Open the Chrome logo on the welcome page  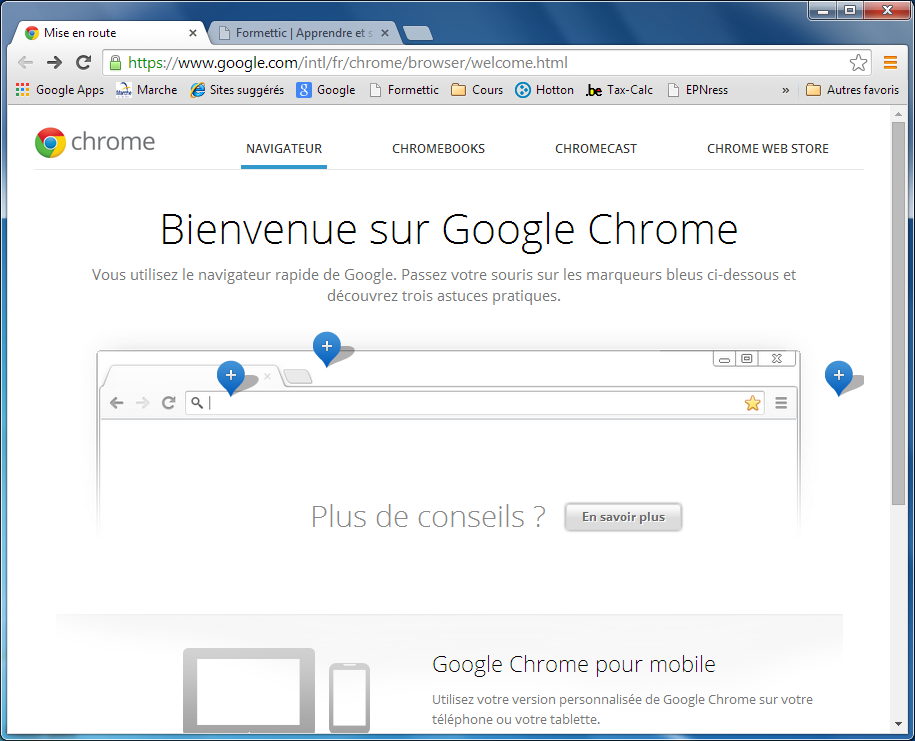(48, 143)
